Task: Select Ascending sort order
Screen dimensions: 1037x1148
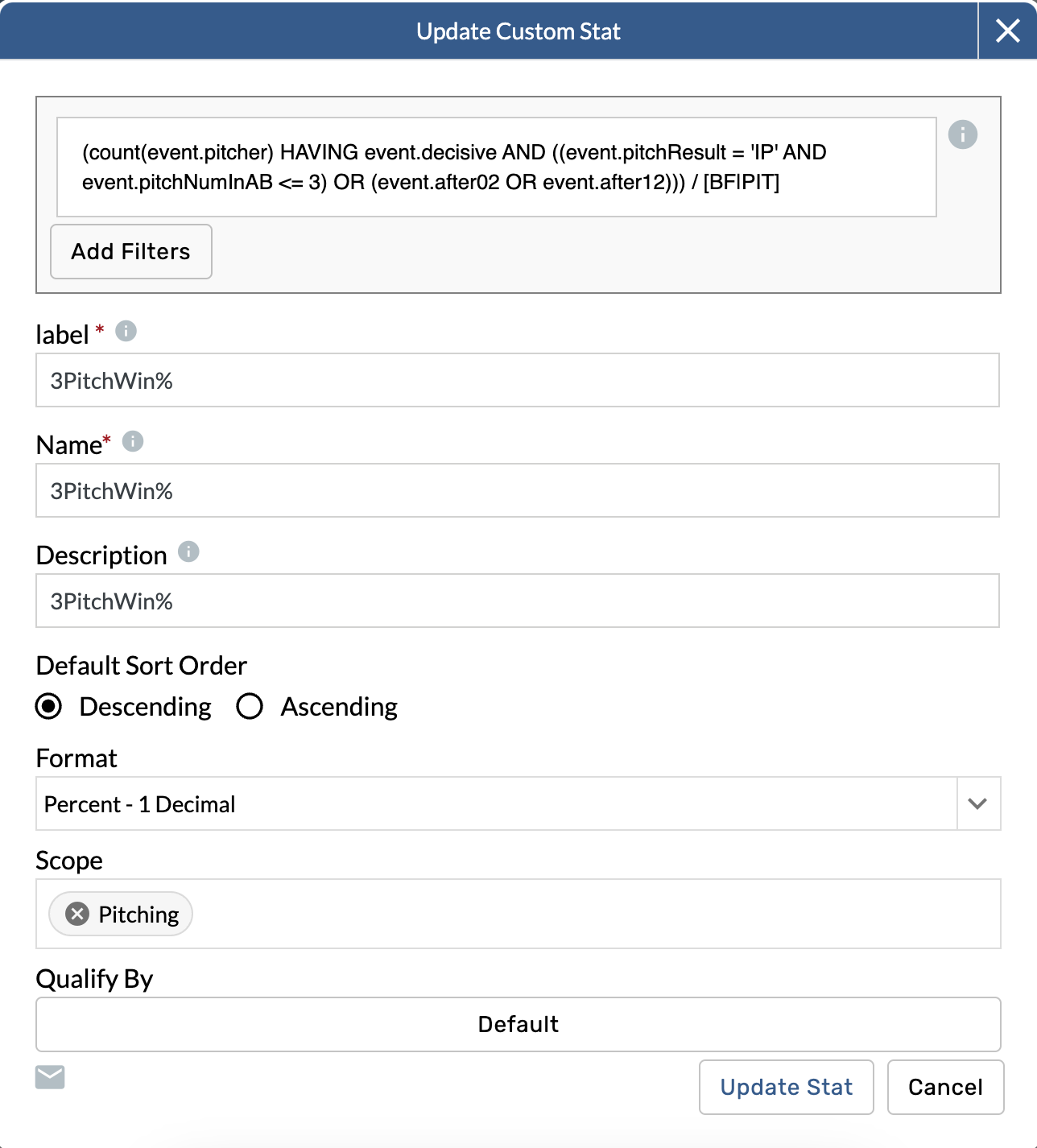Action: coord(250,706)
